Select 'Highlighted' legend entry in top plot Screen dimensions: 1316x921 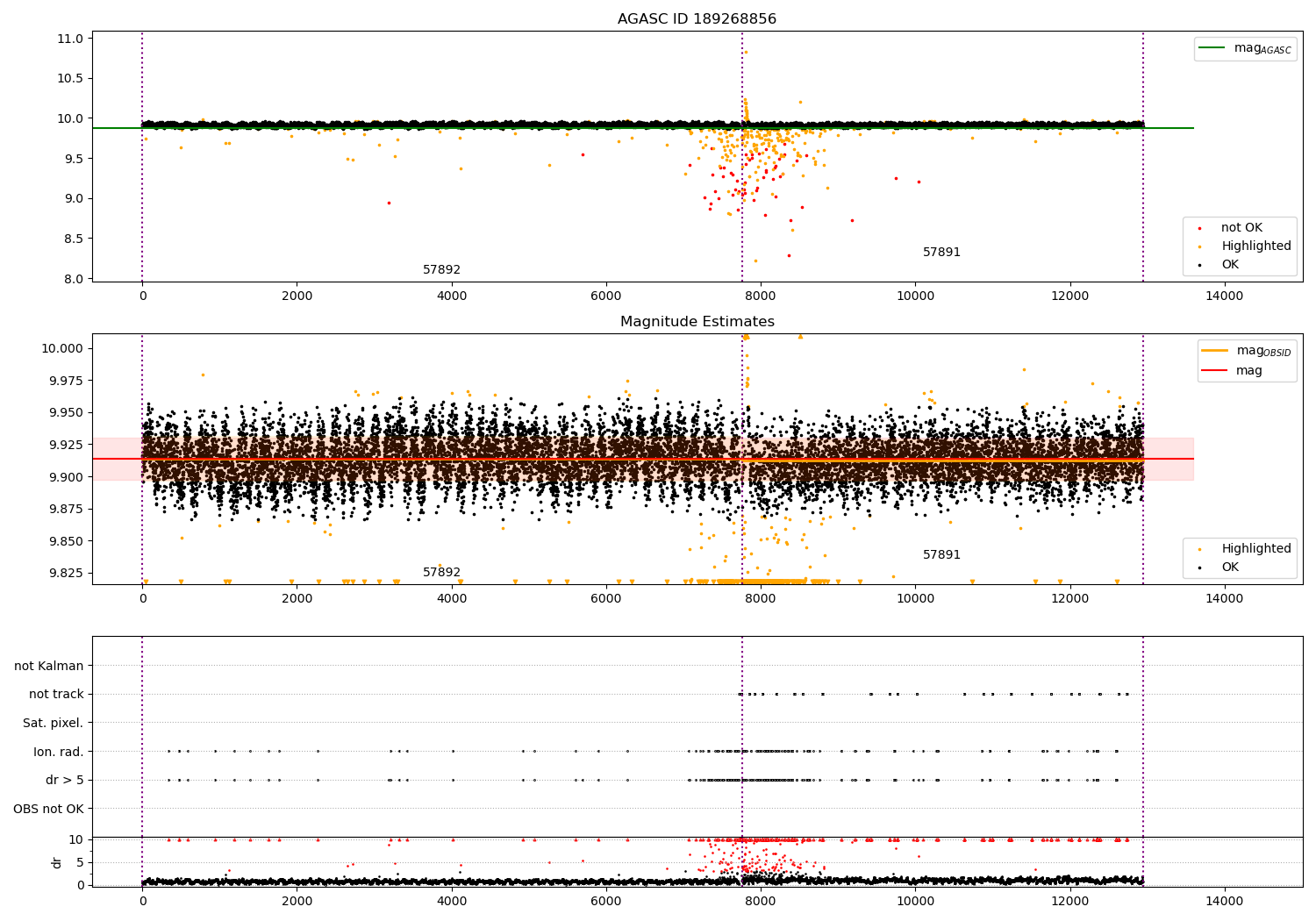coord(1256,246)
